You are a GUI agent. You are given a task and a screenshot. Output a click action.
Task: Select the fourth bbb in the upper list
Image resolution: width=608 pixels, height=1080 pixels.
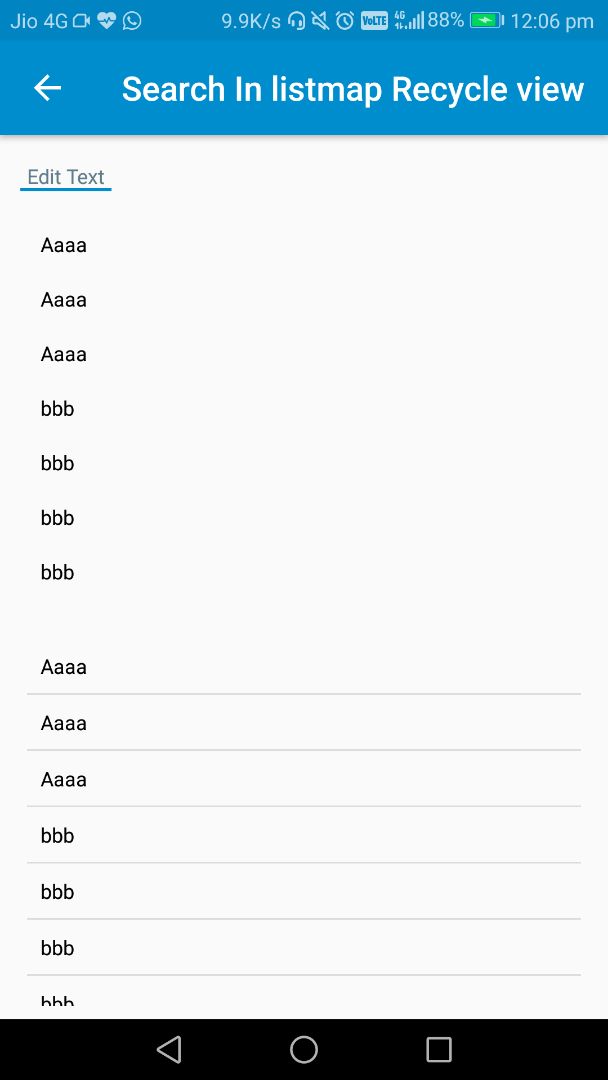point(58,572)
